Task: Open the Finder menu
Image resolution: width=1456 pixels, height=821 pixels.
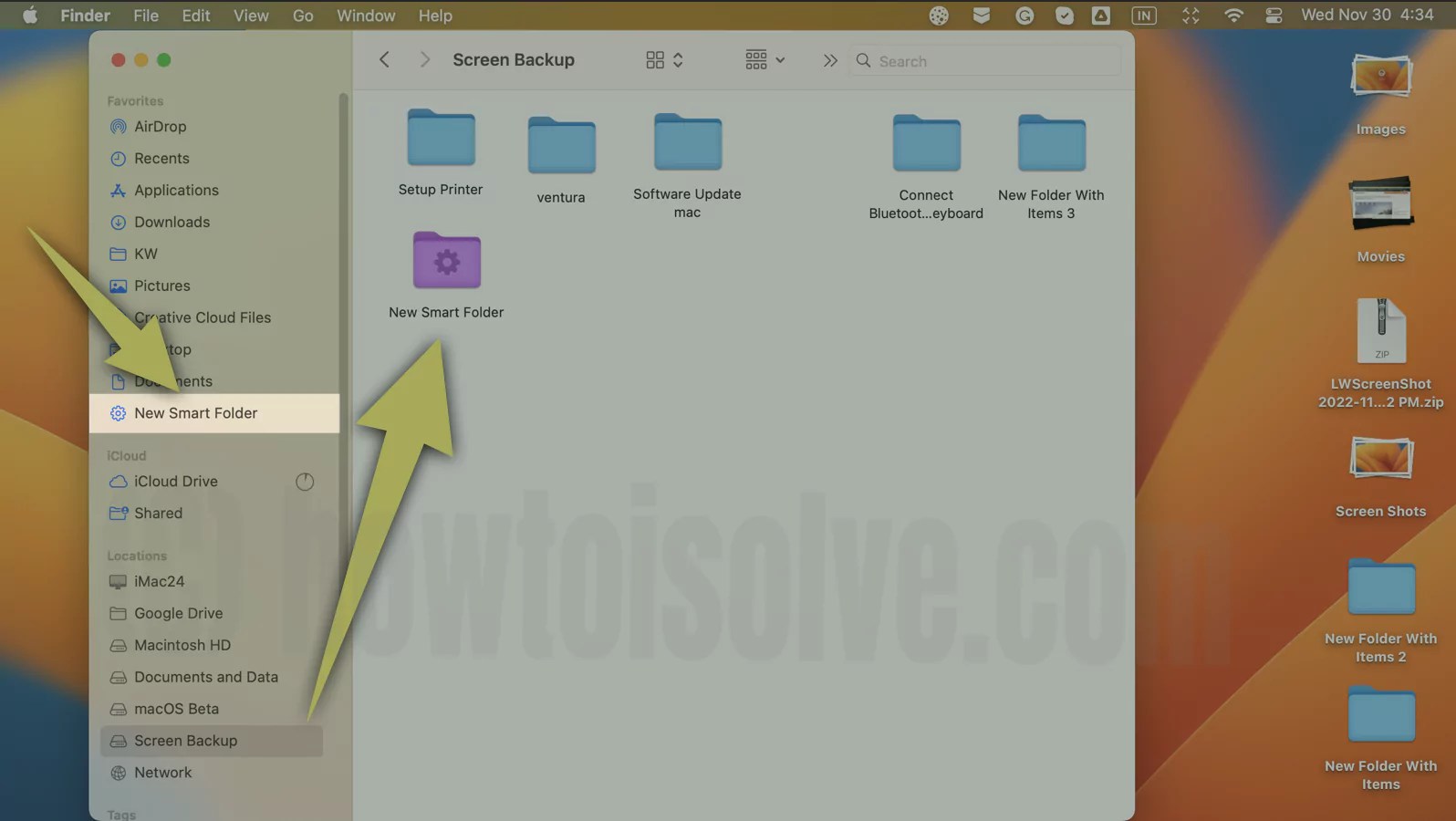Action: click(x=85, y=16)
